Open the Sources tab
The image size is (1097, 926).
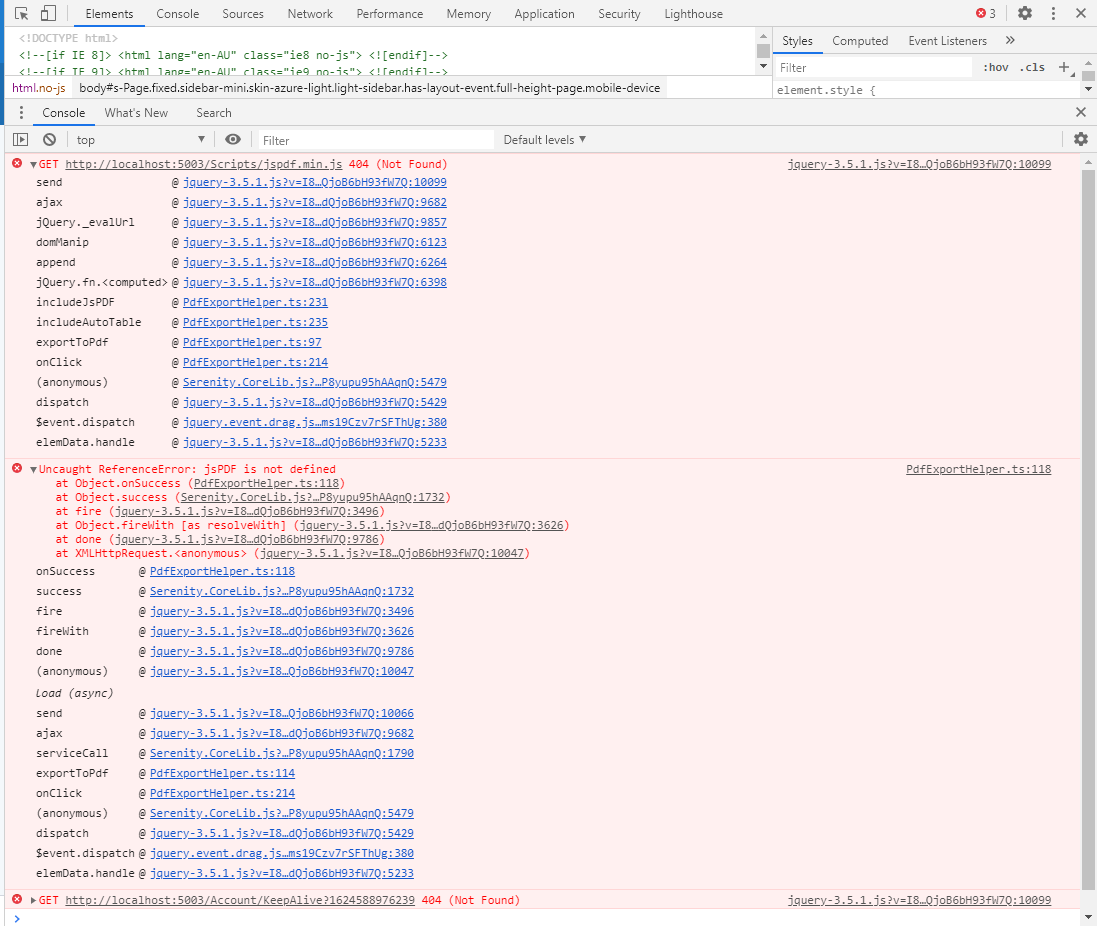coord(243,14)
